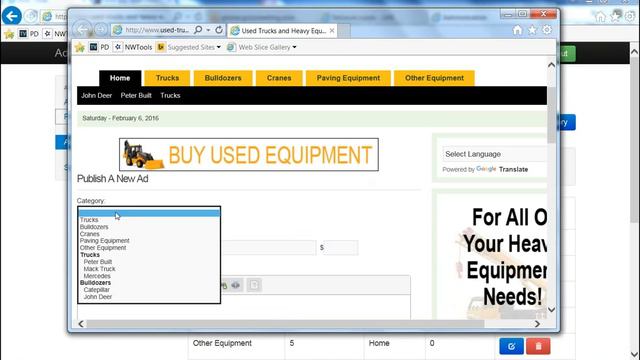Click red delete button in Other Equipment row

point(538,346)
